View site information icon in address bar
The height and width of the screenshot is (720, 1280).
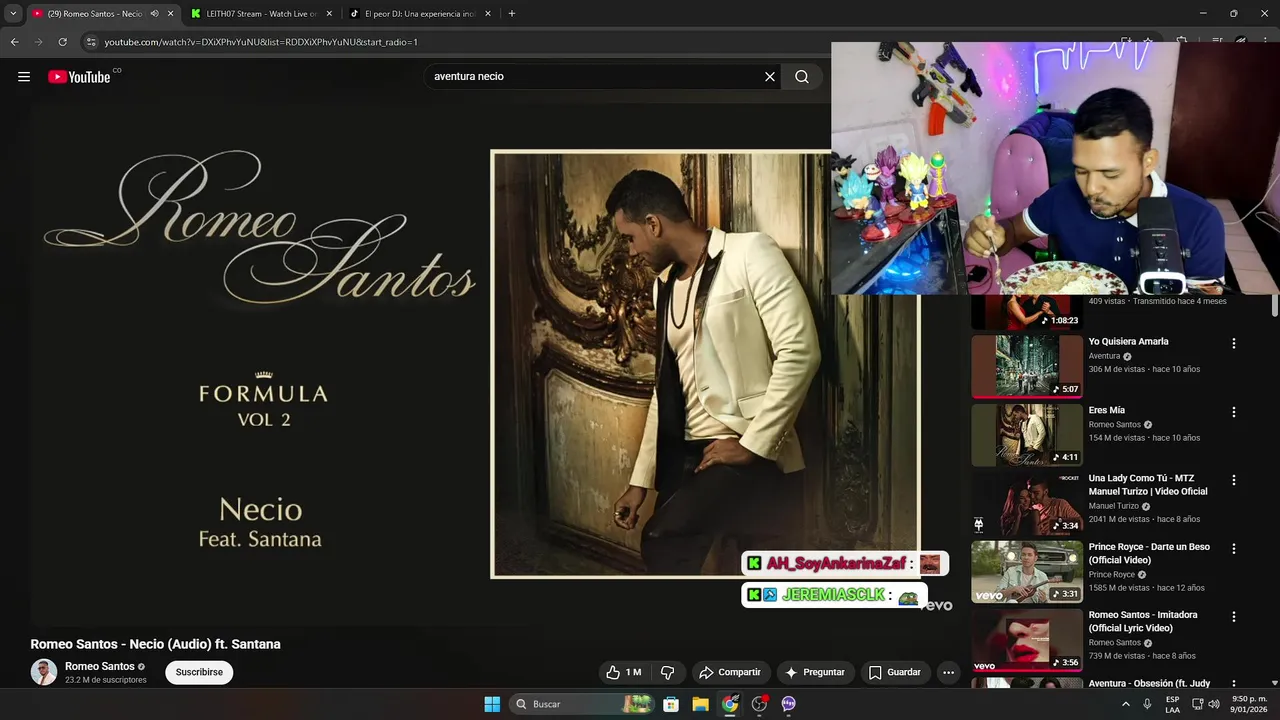coord(91,42)
